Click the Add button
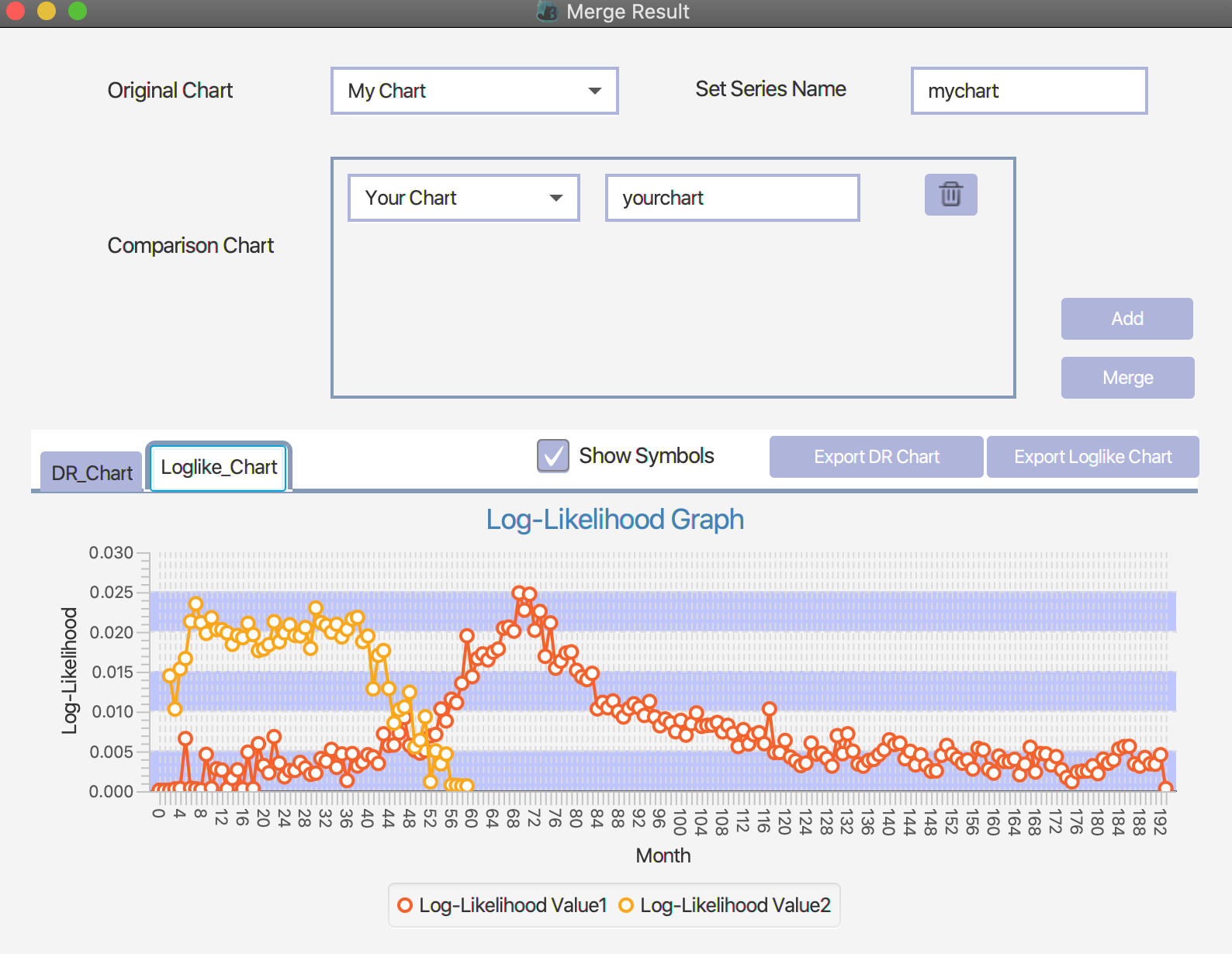1232x954 pixels. click(x=1126, y=319)
